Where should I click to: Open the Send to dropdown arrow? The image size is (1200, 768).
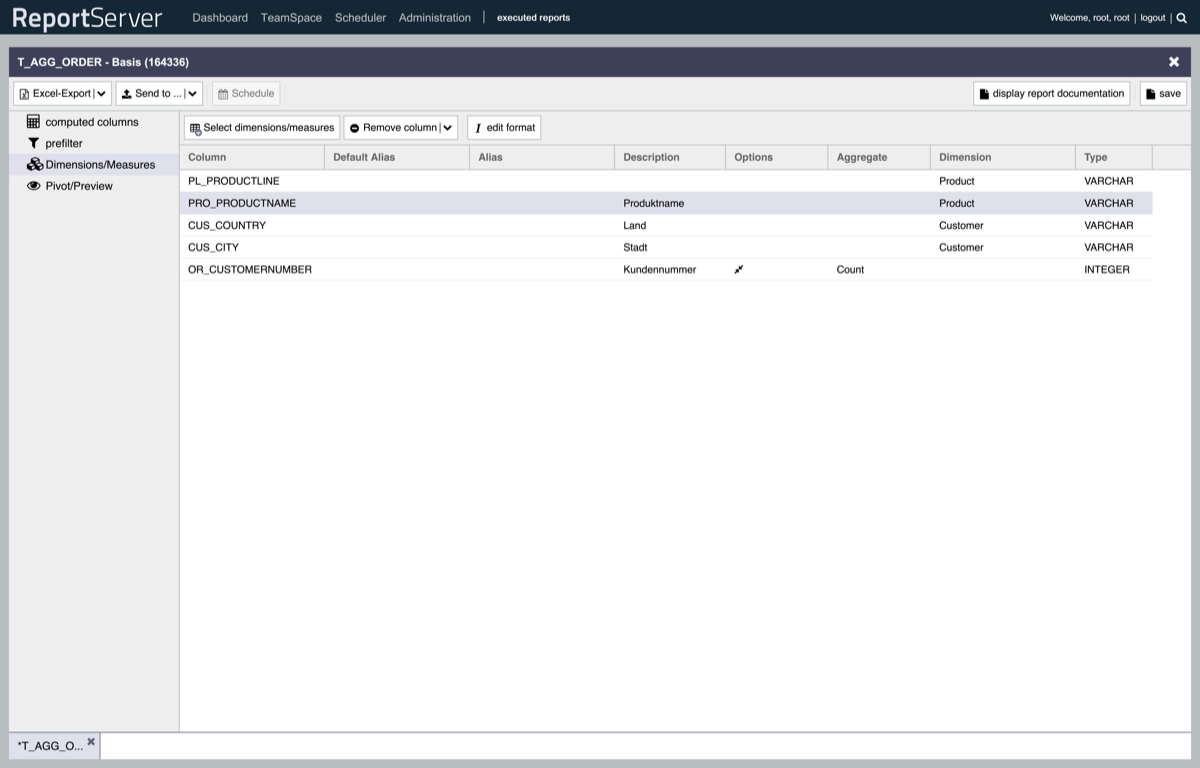point(193,93)
